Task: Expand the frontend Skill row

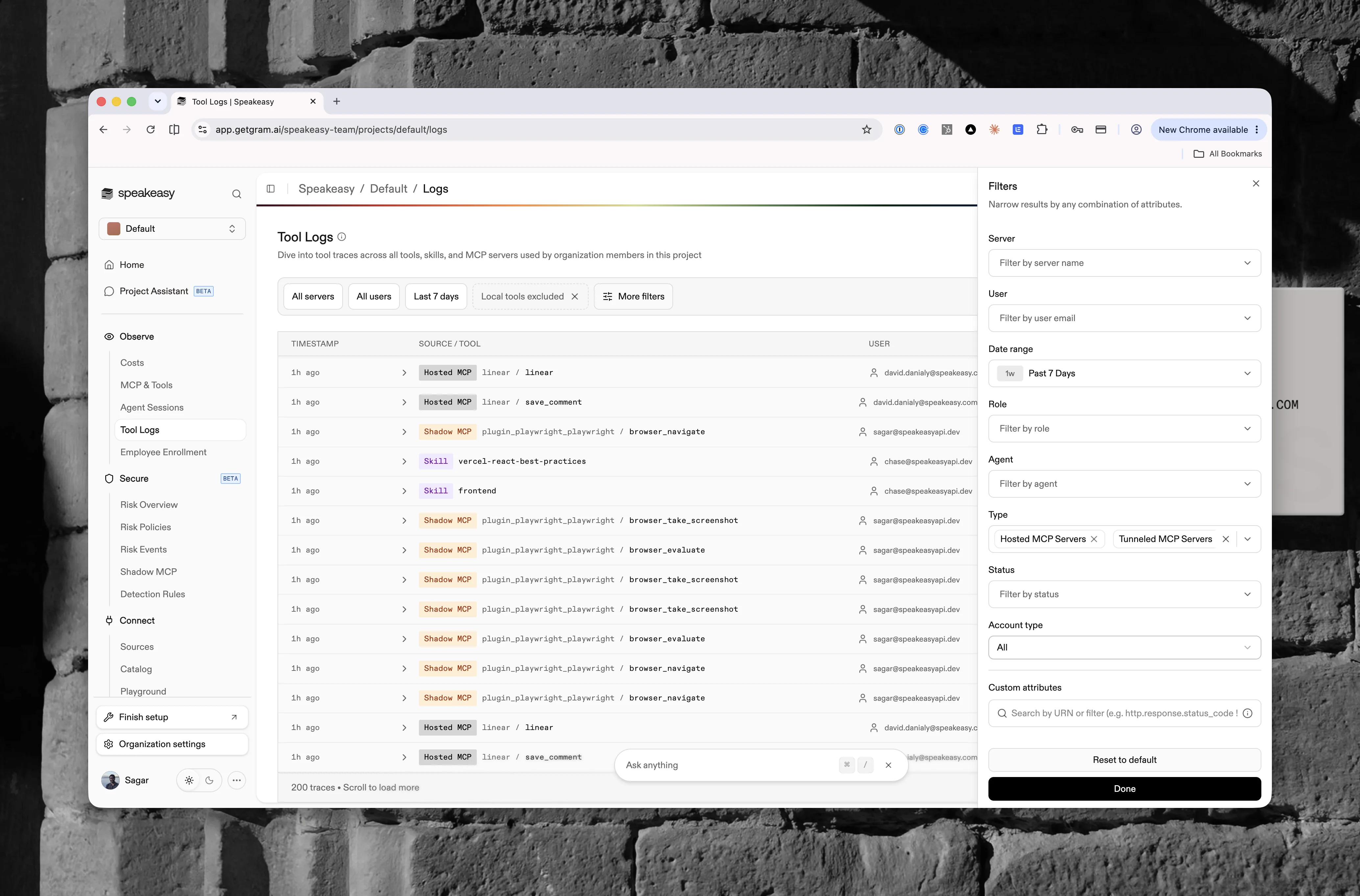Action: pos(404,491)
